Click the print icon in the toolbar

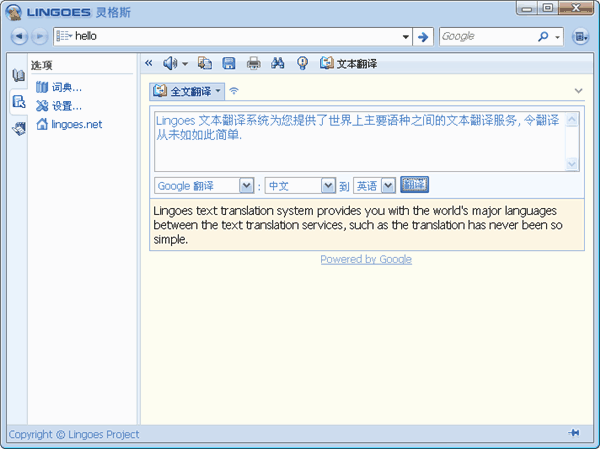coord(253,63)
